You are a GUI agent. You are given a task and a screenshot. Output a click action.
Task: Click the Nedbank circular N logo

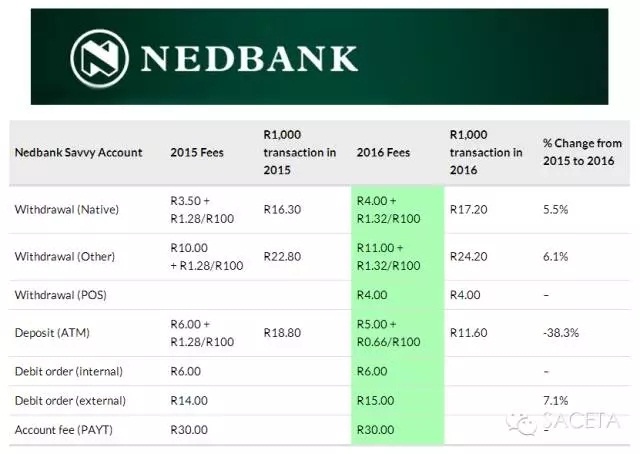[99, 58]
